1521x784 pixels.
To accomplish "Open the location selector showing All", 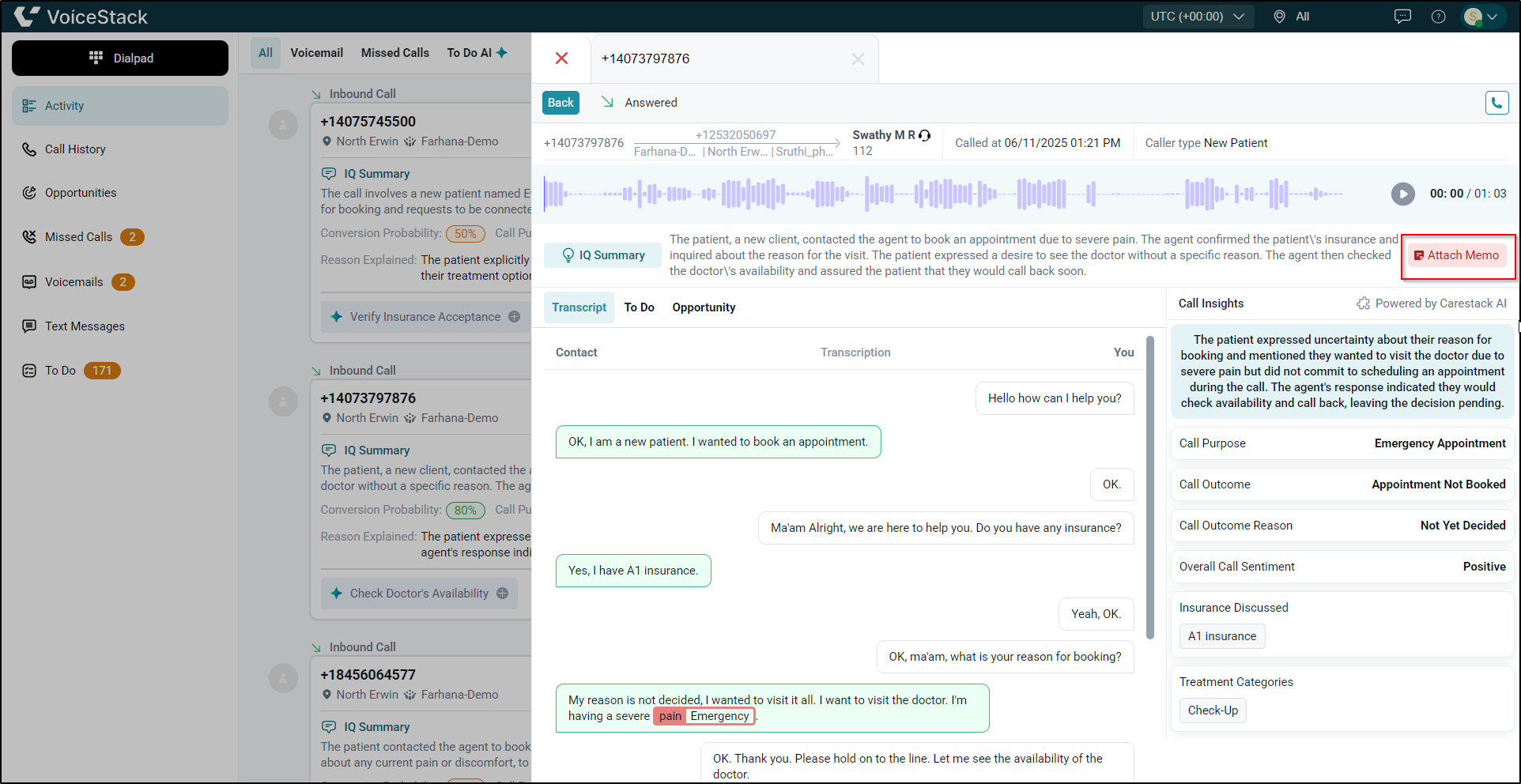I will click(1292, 16).
